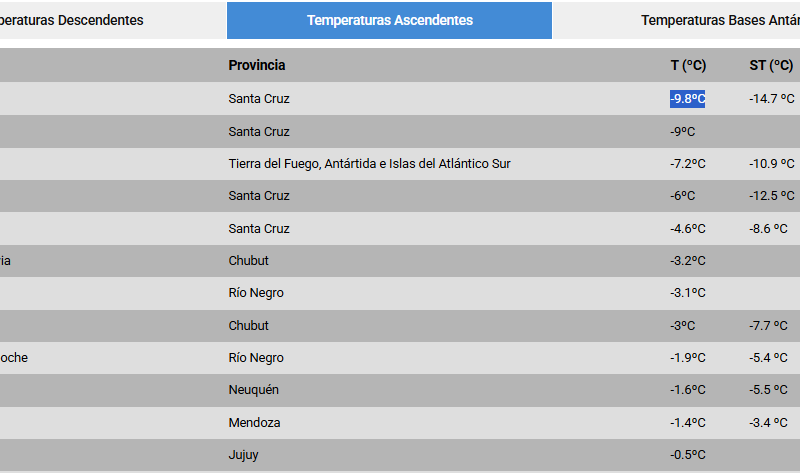Click the T (ºC) column header
Screen dimensions: 800x473
click(x=688, y=65)
